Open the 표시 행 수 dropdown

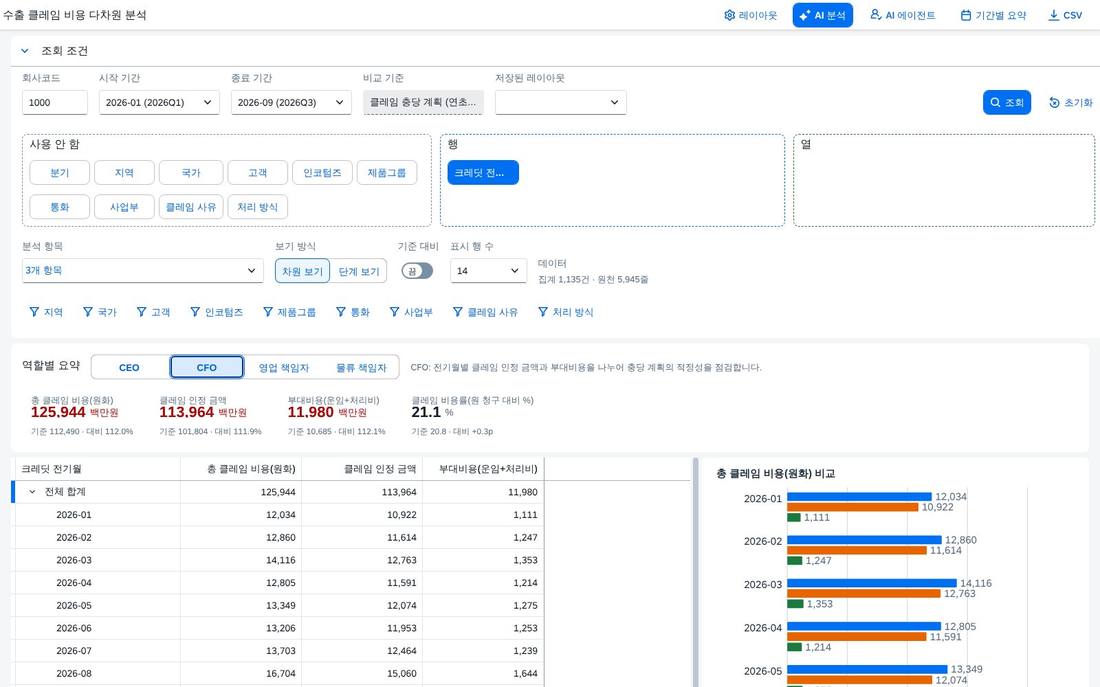pyautogui.click(x=488, y=271)
